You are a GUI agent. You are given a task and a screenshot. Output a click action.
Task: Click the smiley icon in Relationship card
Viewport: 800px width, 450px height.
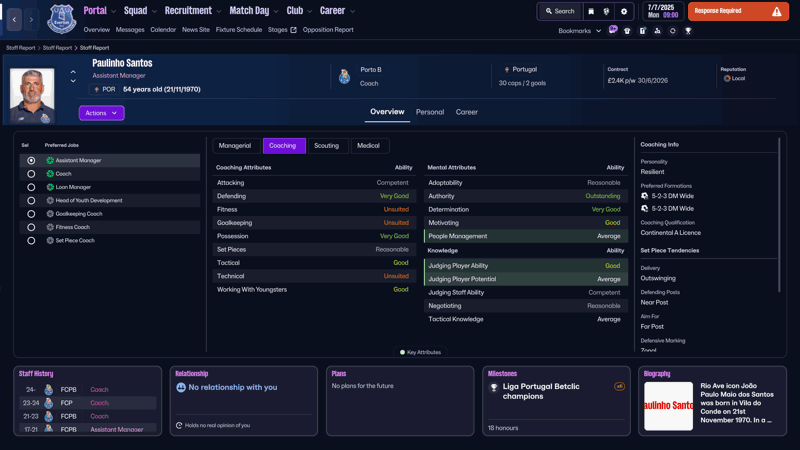click(181, 388)
